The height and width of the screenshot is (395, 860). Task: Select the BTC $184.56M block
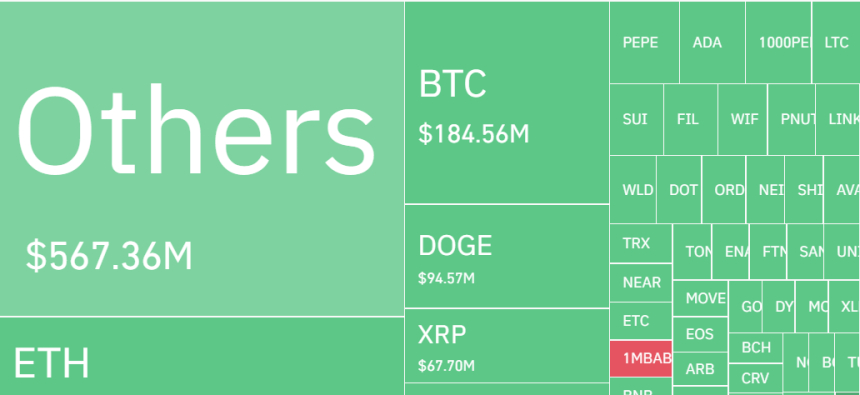point(507,103)
